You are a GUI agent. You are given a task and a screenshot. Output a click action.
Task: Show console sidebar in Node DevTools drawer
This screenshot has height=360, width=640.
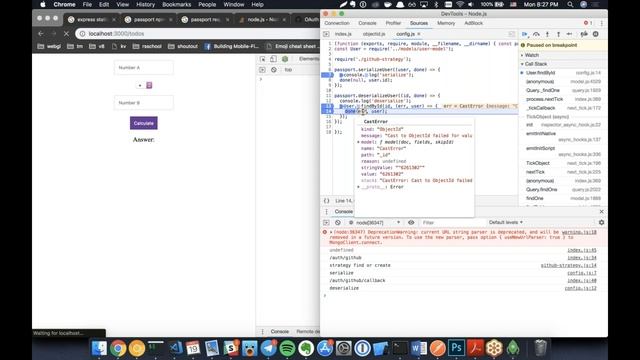point(326,222)
